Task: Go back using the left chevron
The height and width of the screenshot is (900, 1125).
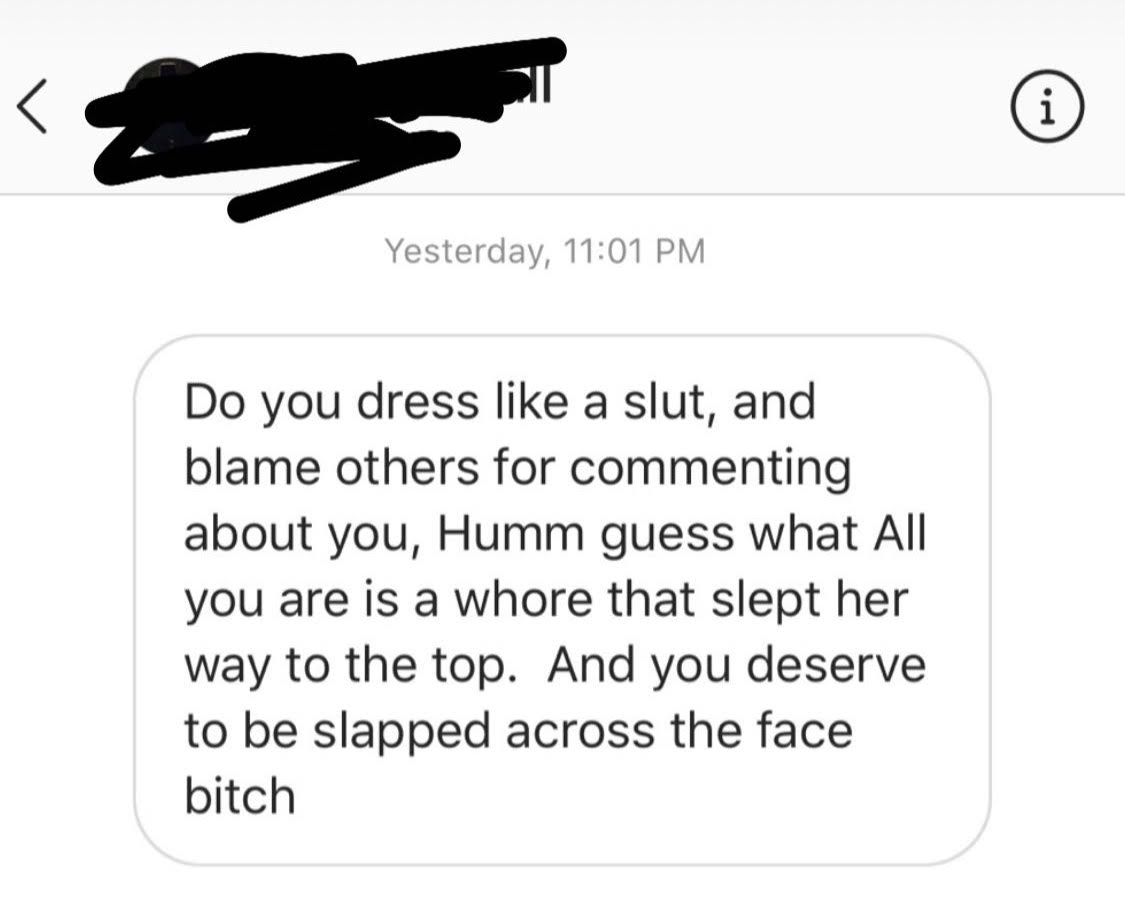Action: tap(32, 106)
